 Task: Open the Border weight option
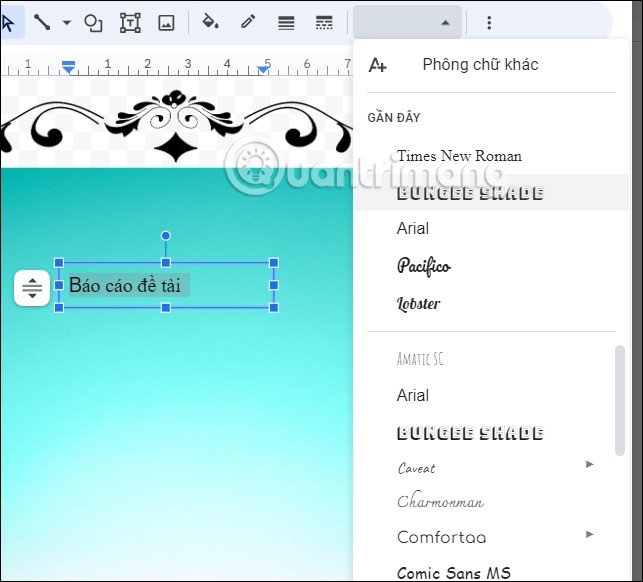point(286,23)
